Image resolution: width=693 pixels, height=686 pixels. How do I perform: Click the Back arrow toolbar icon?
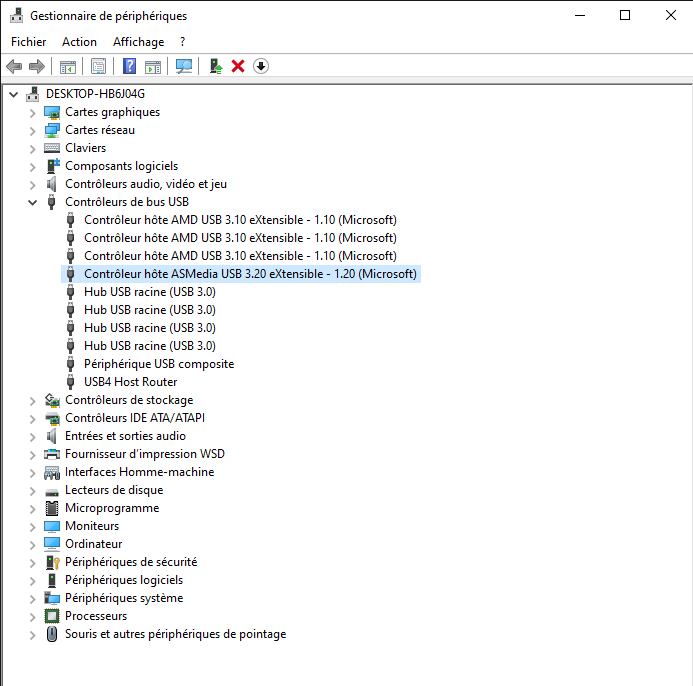[x=14, y=67]
